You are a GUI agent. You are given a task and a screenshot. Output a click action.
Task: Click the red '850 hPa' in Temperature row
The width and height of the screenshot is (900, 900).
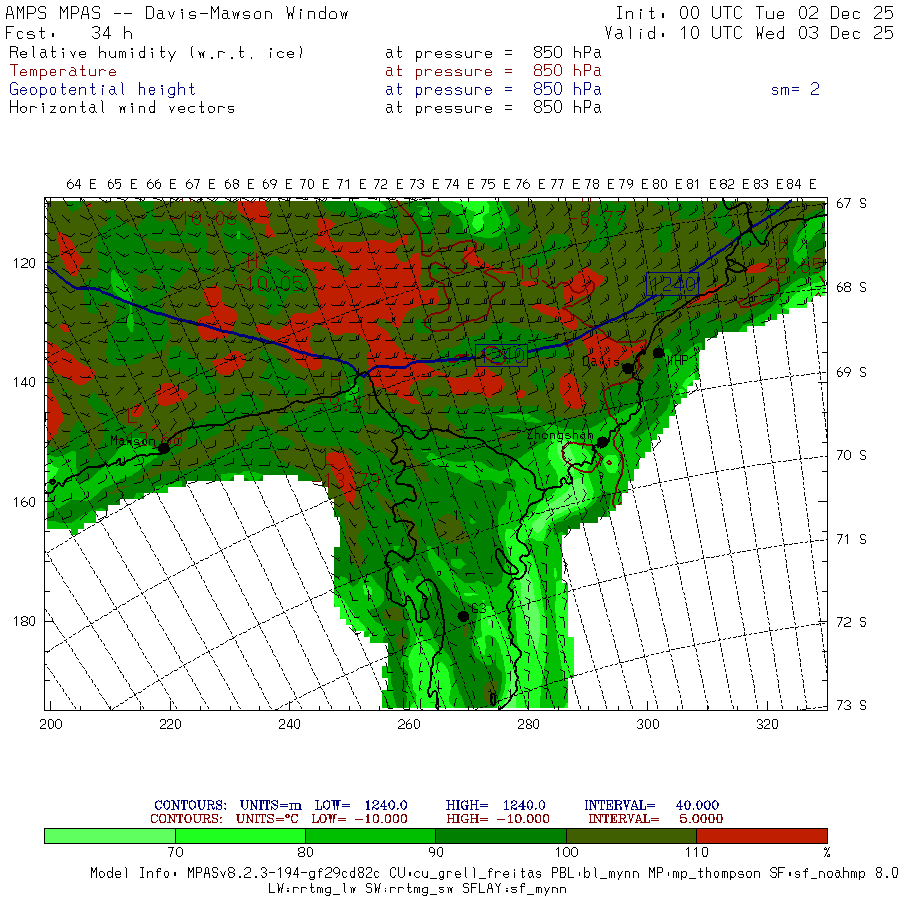(x=567, y=71)
